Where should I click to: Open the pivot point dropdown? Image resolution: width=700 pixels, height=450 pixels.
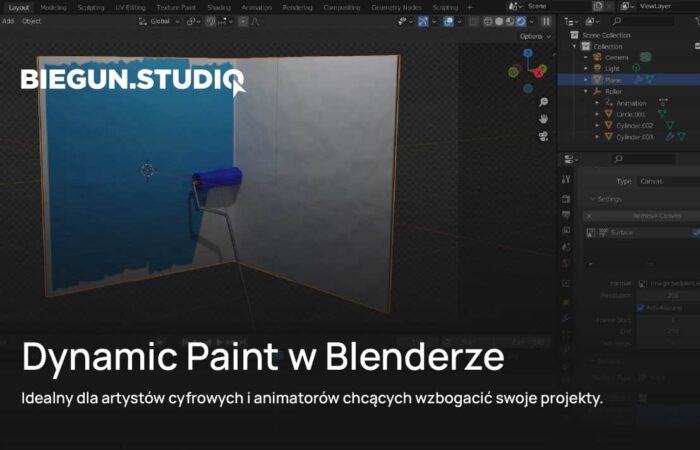tap(192, 21)
